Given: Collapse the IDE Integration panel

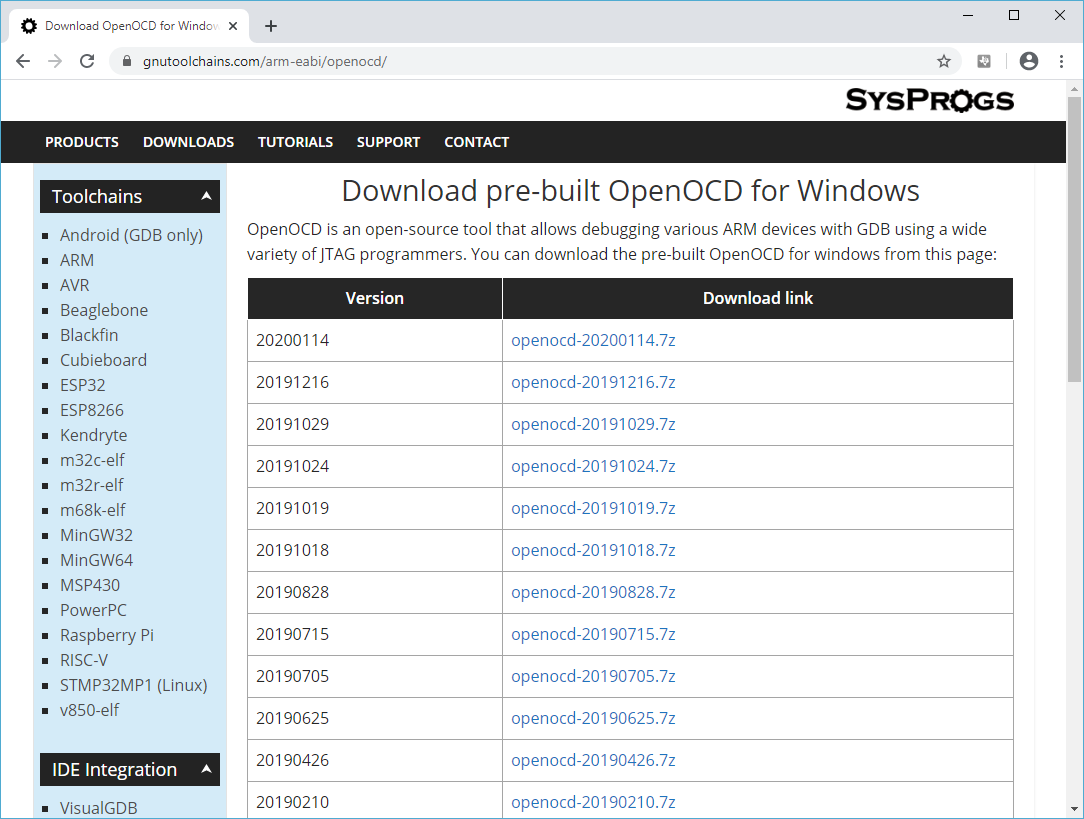Looking at the screenshot, I should pyautogui.click(x=207, y=769).
